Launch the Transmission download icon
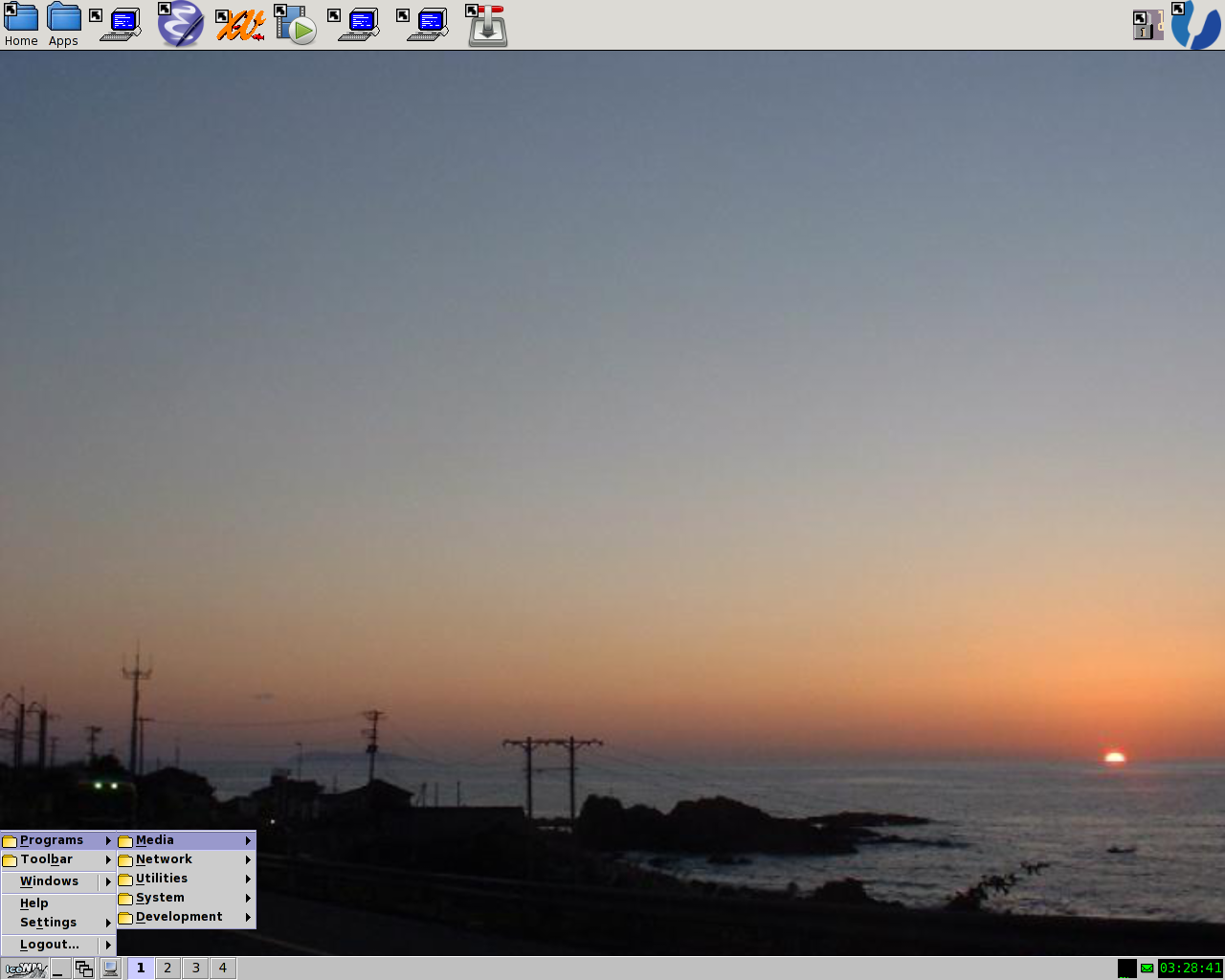 coord(487,25)
